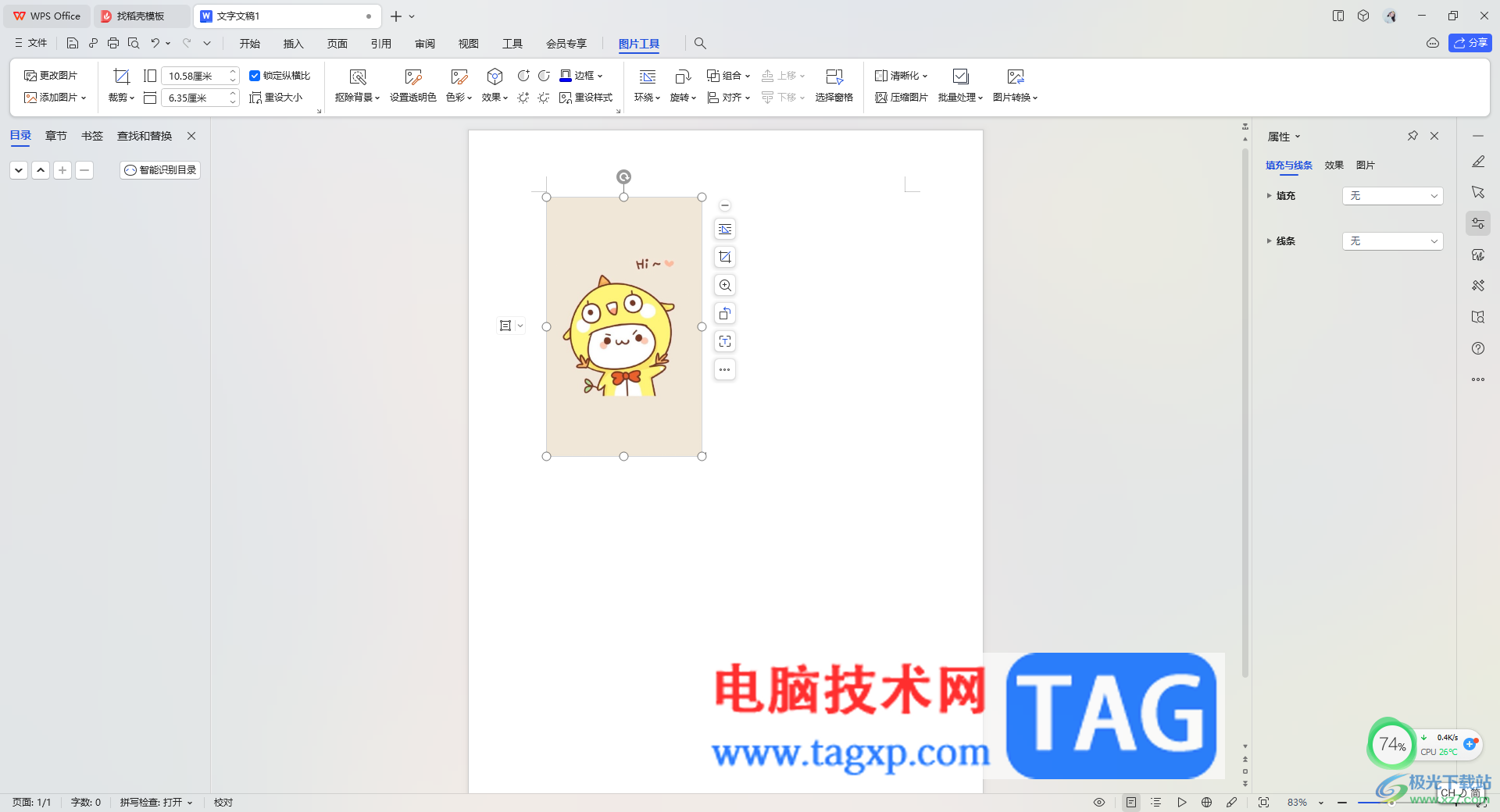The width and height of the screenshot is (1500, 812).
Task: Click the Rotate (旋转) icon
Action: tap(683, 77)
